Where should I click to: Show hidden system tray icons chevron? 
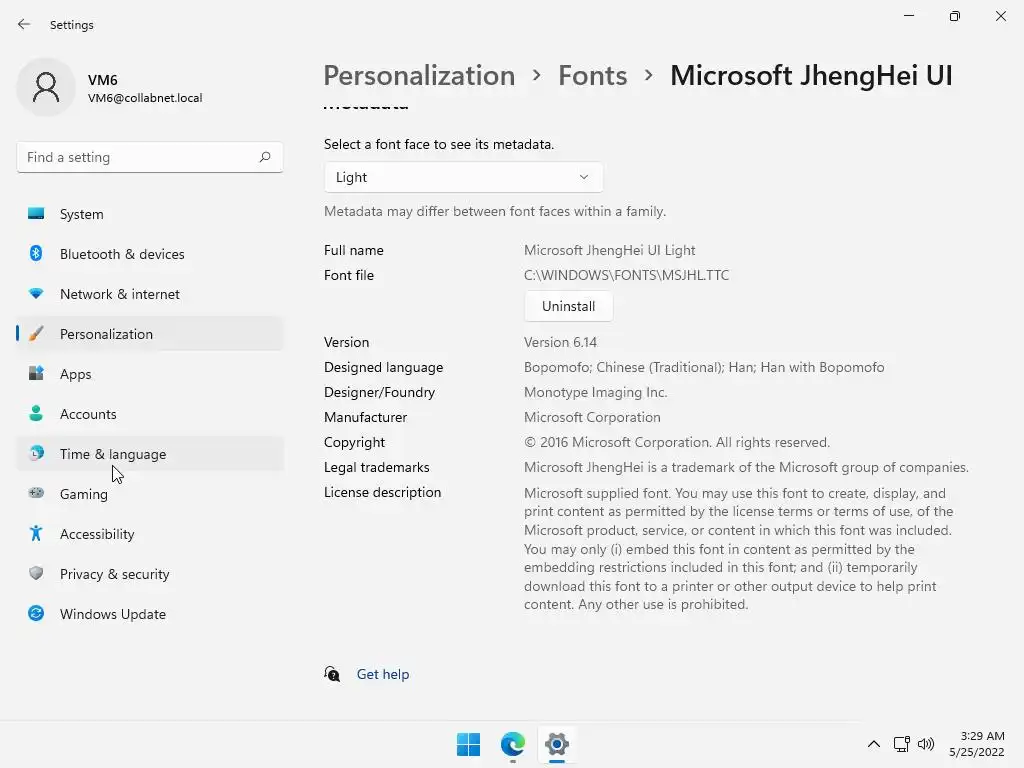[873, 744]
